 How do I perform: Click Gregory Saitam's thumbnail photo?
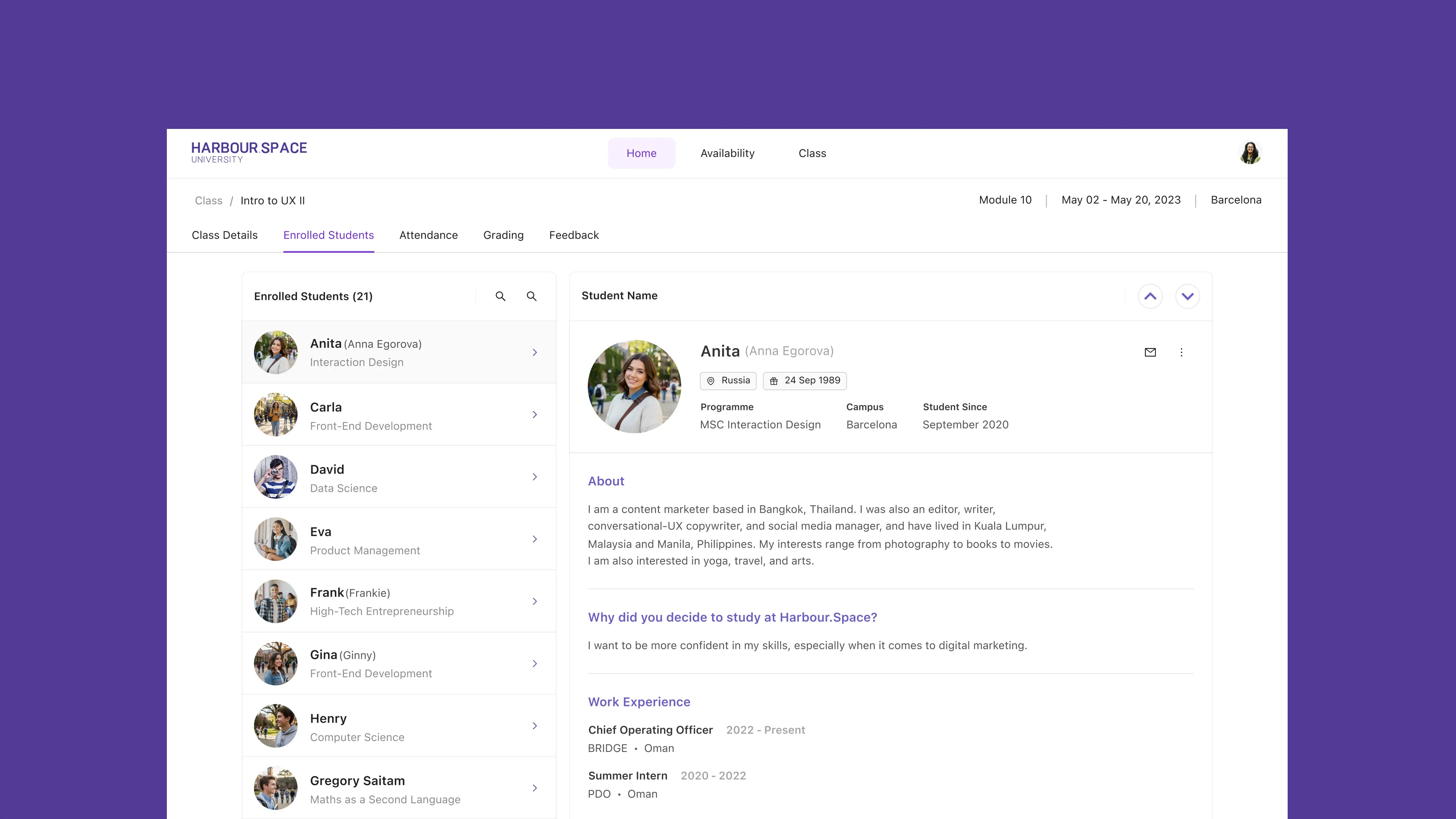(x=275, y=788)
